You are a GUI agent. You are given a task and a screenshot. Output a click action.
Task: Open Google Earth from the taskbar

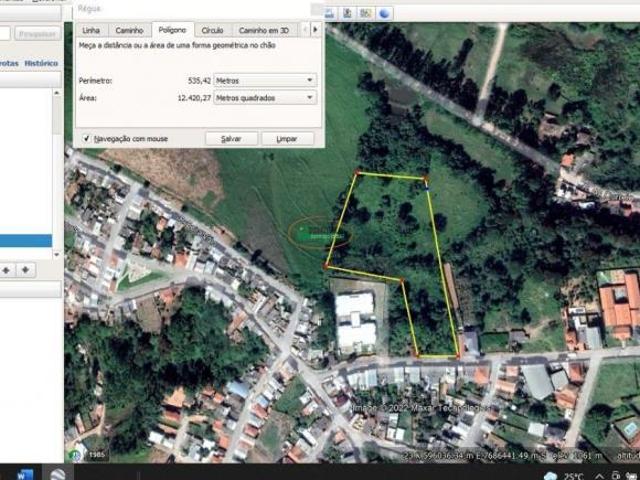(x=58, y=474)
